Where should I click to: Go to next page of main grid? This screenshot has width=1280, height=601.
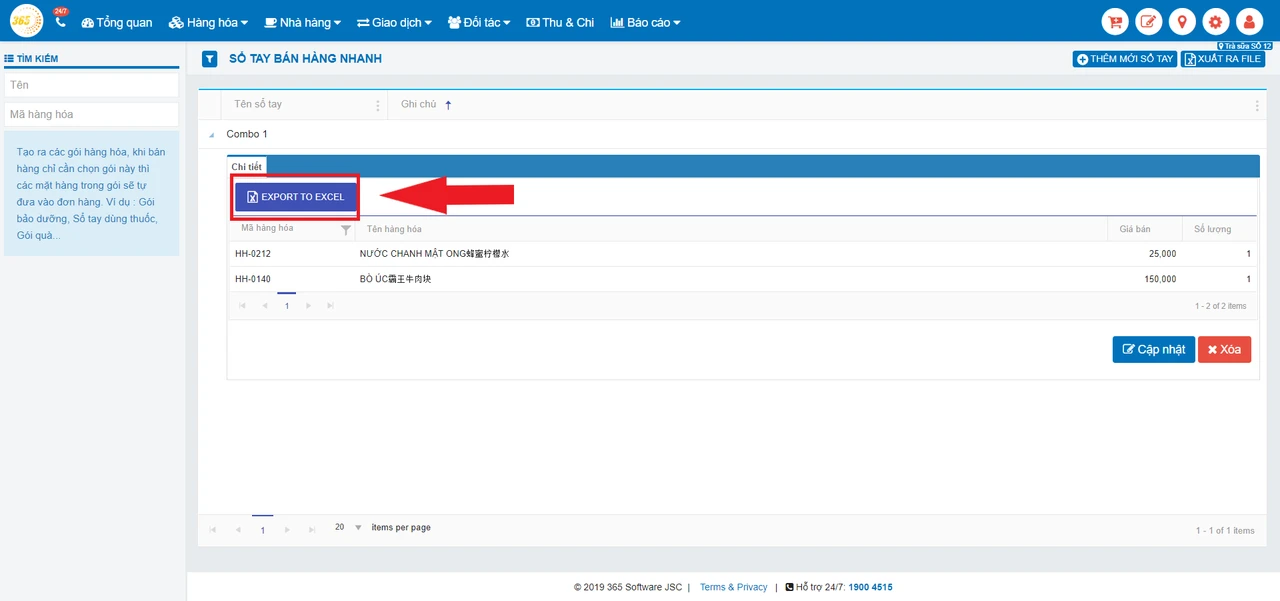(x=288, y=529)
